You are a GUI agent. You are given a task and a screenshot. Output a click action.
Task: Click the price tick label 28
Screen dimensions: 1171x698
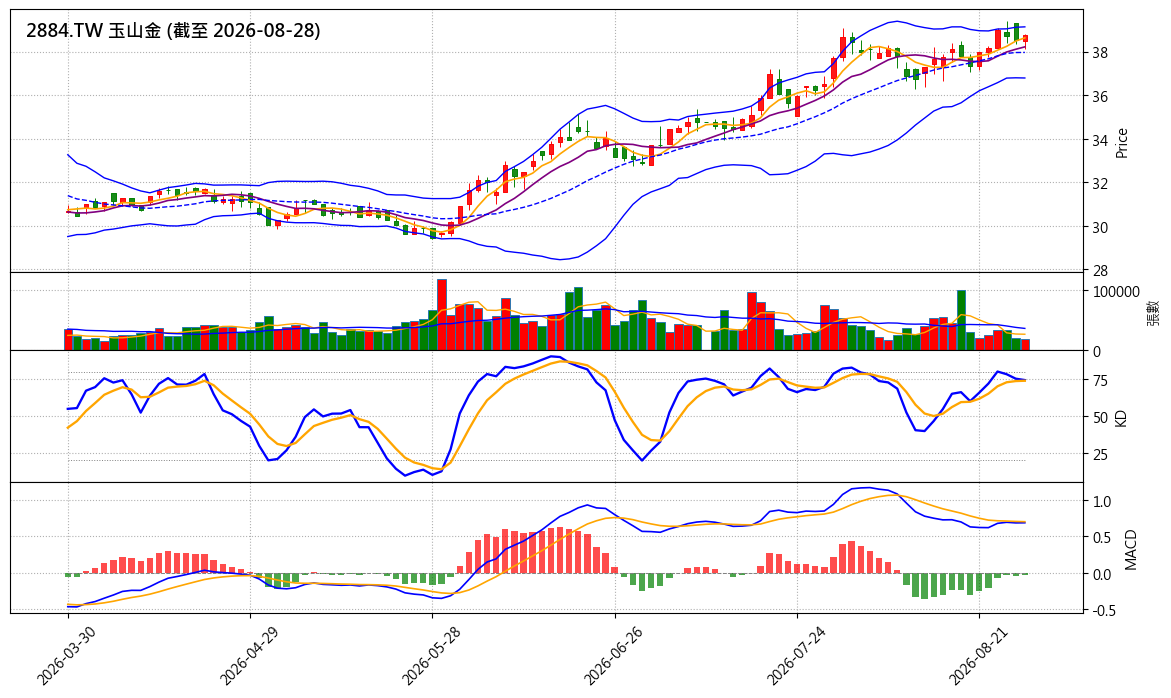coord(1100,271)
